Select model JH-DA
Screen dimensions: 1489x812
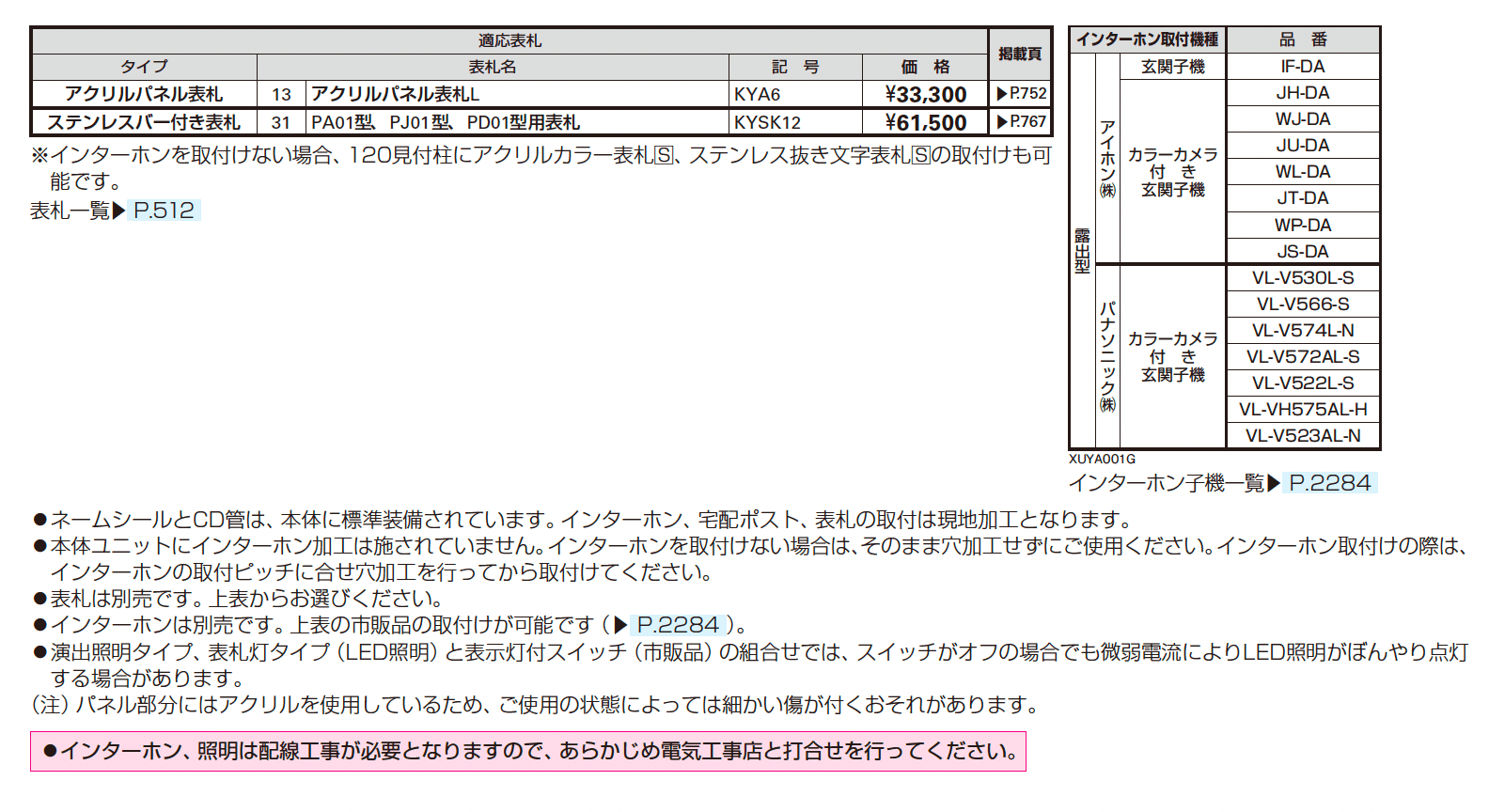pos(1303,92)
